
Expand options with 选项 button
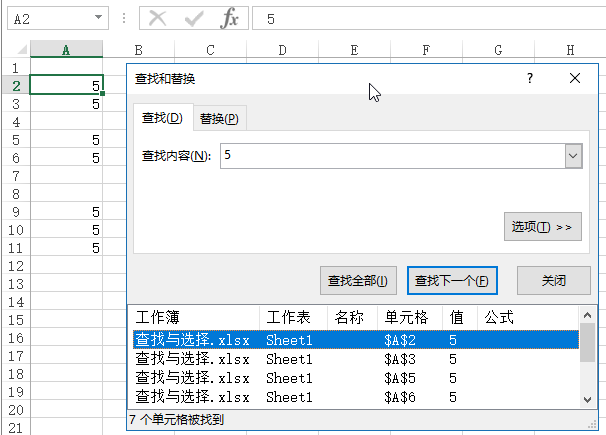(x=542, y=227)
